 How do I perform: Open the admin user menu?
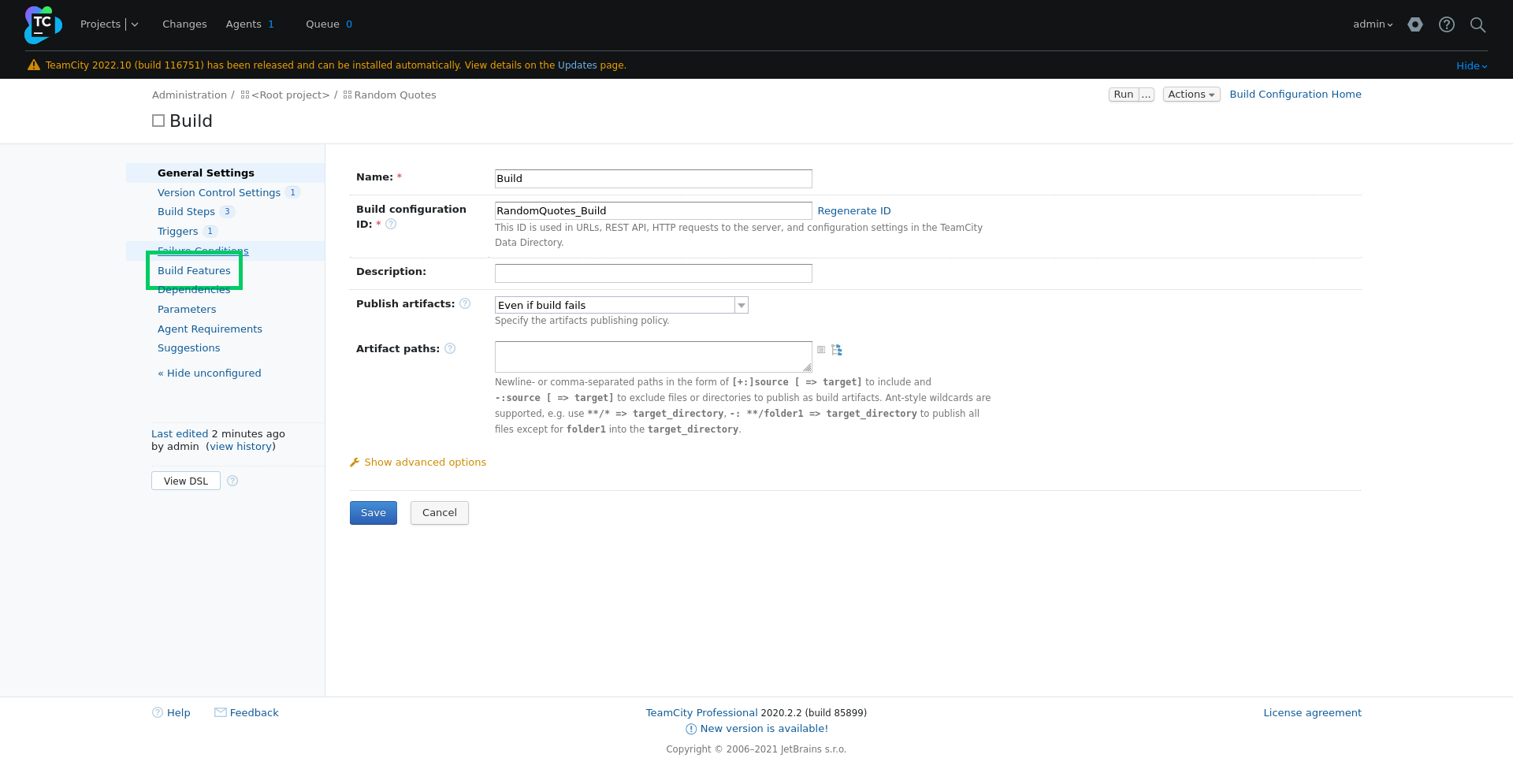pyautogui.click(x=1373, y=24)
